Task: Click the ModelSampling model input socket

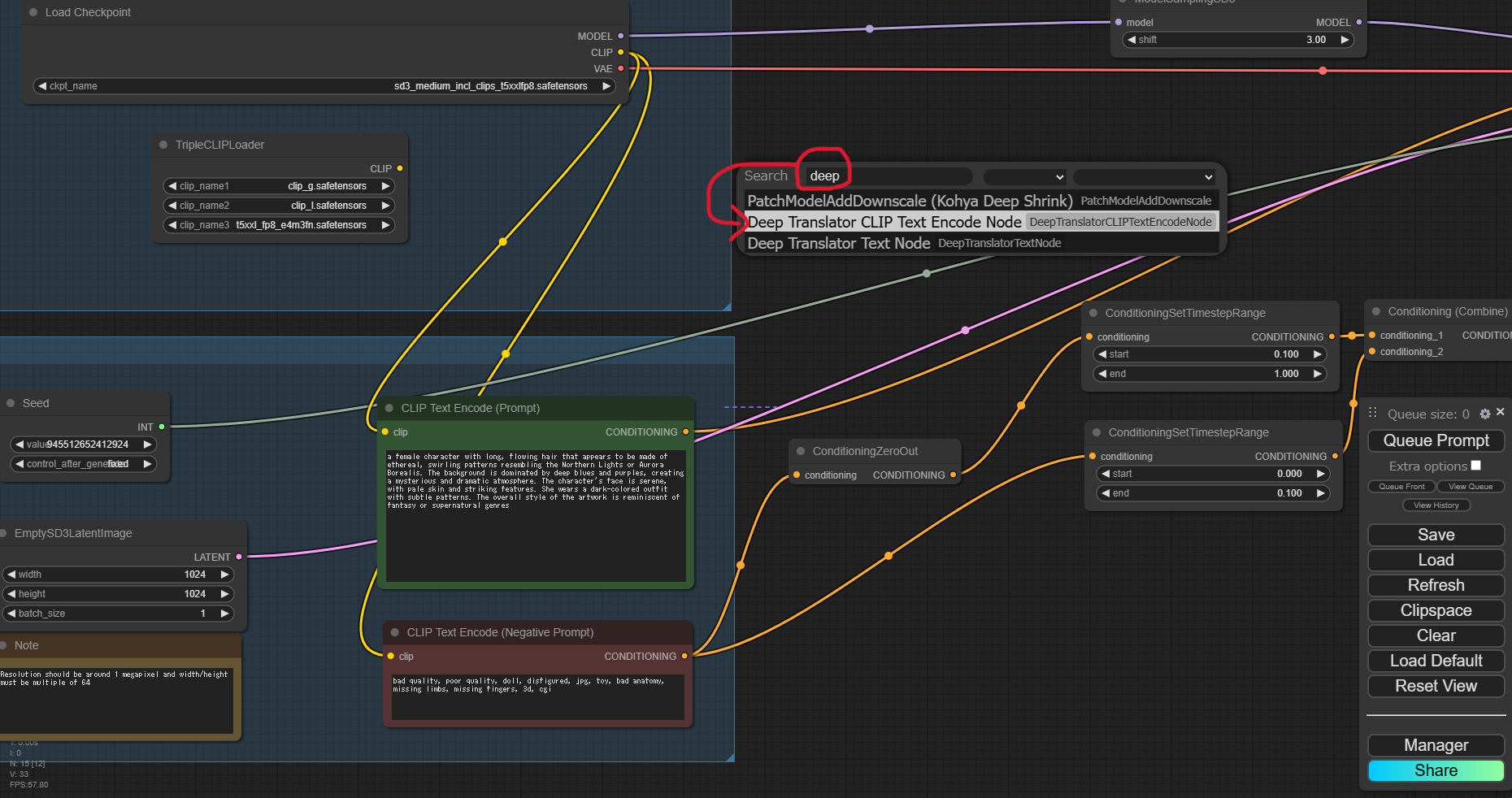Action: [1119, 22]
